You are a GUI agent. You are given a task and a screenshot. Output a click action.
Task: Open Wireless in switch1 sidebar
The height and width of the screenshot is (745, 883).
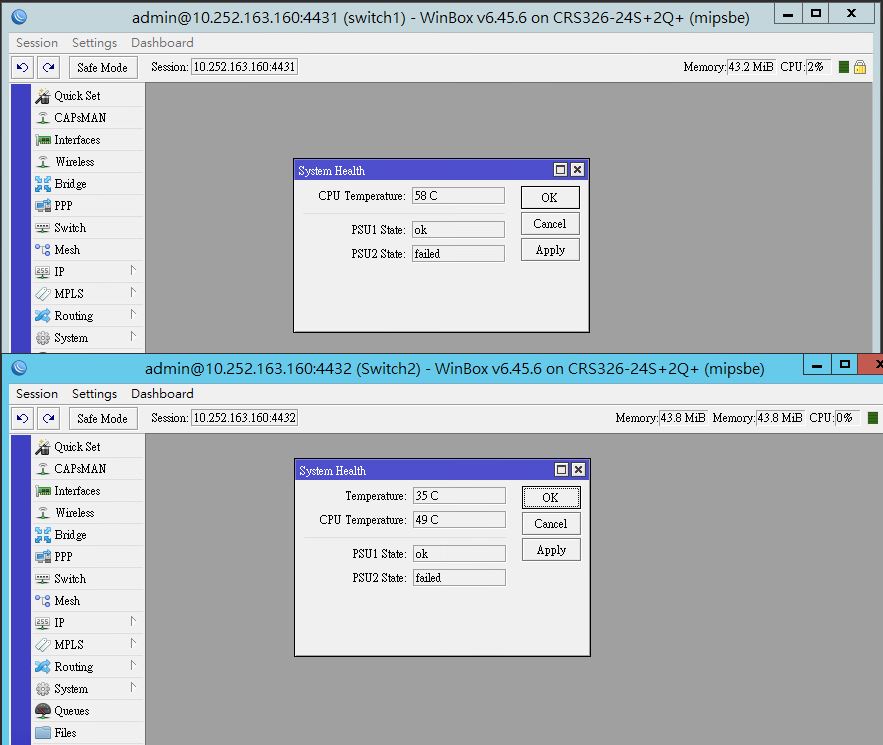(x=88, y=162)
